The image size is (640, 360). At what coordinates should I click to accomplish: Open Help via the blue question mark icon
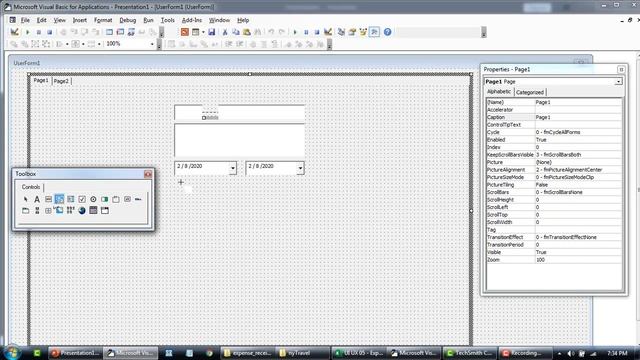point(387,32)
